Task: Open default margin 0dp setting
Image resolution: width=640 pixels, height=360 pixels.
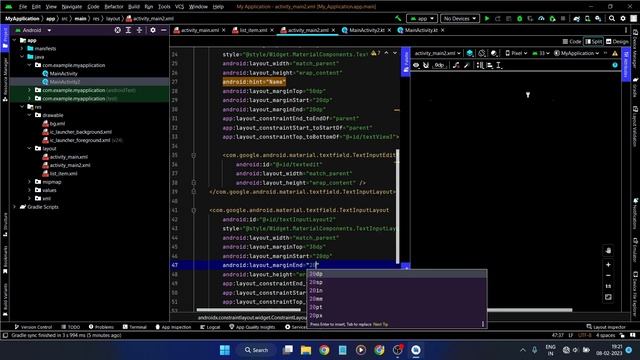Action: tap(439, 65)
